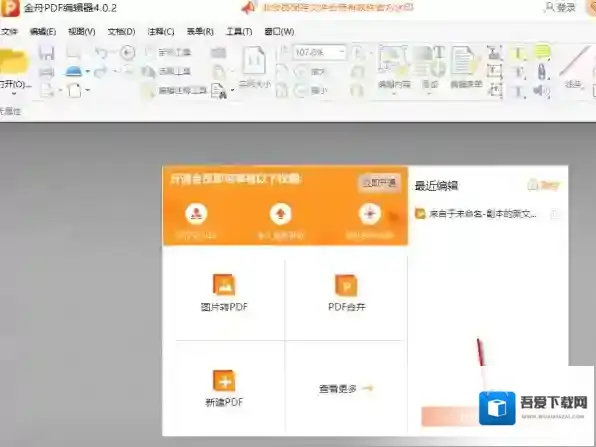Select the text box tool icon

pyautogui.click(x=495, y=71)
